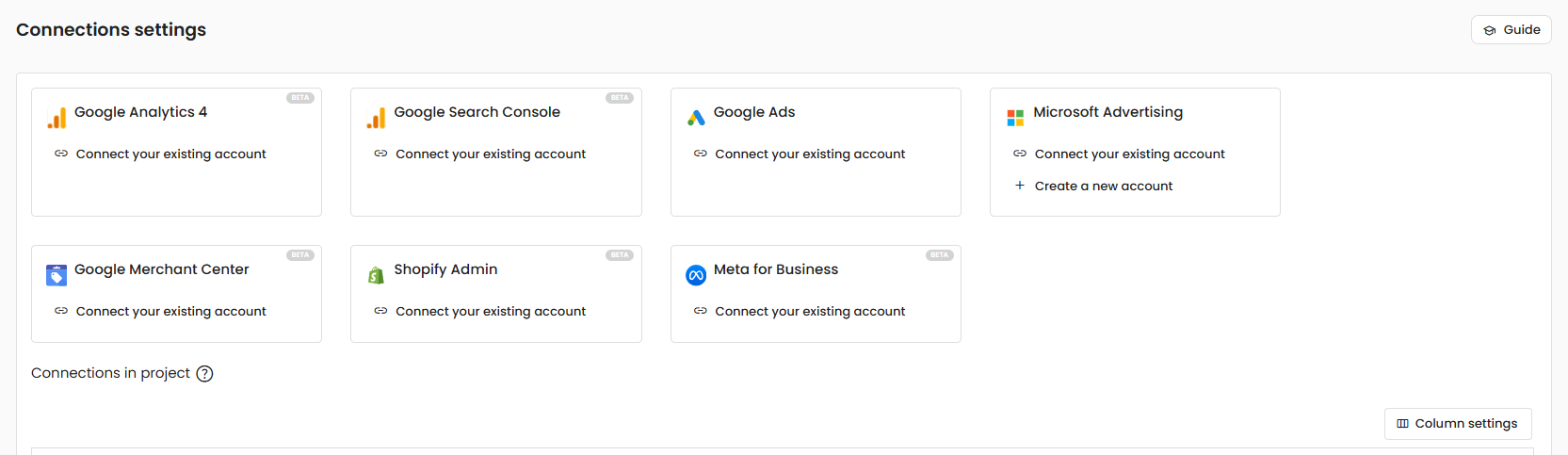
Task: Create a new Microsoft Advertising account
Action: [1103, 187]
